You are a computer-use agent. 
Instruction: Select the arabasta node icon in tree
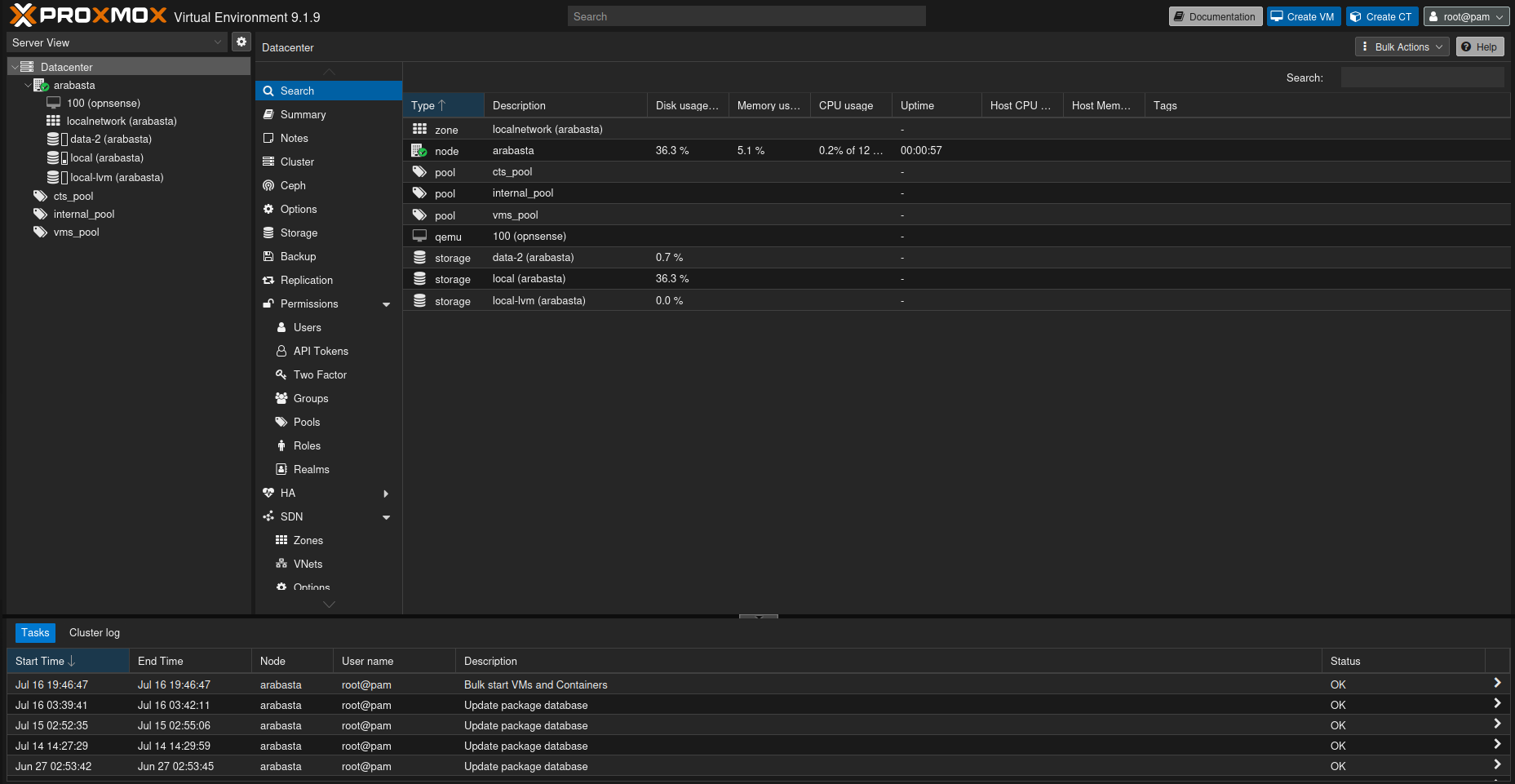point(41,85)
